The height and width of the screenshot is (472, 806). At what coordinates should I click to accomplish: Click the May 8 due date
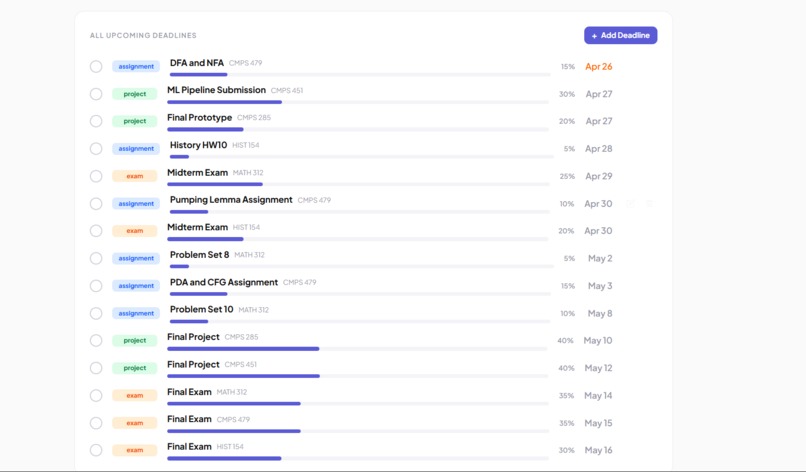[x=600, y=313]
